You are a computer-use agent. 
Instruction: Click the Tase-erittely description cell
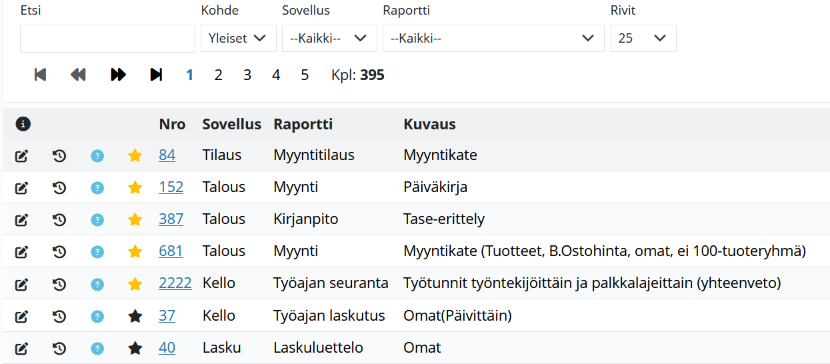[x=444, y=219]
